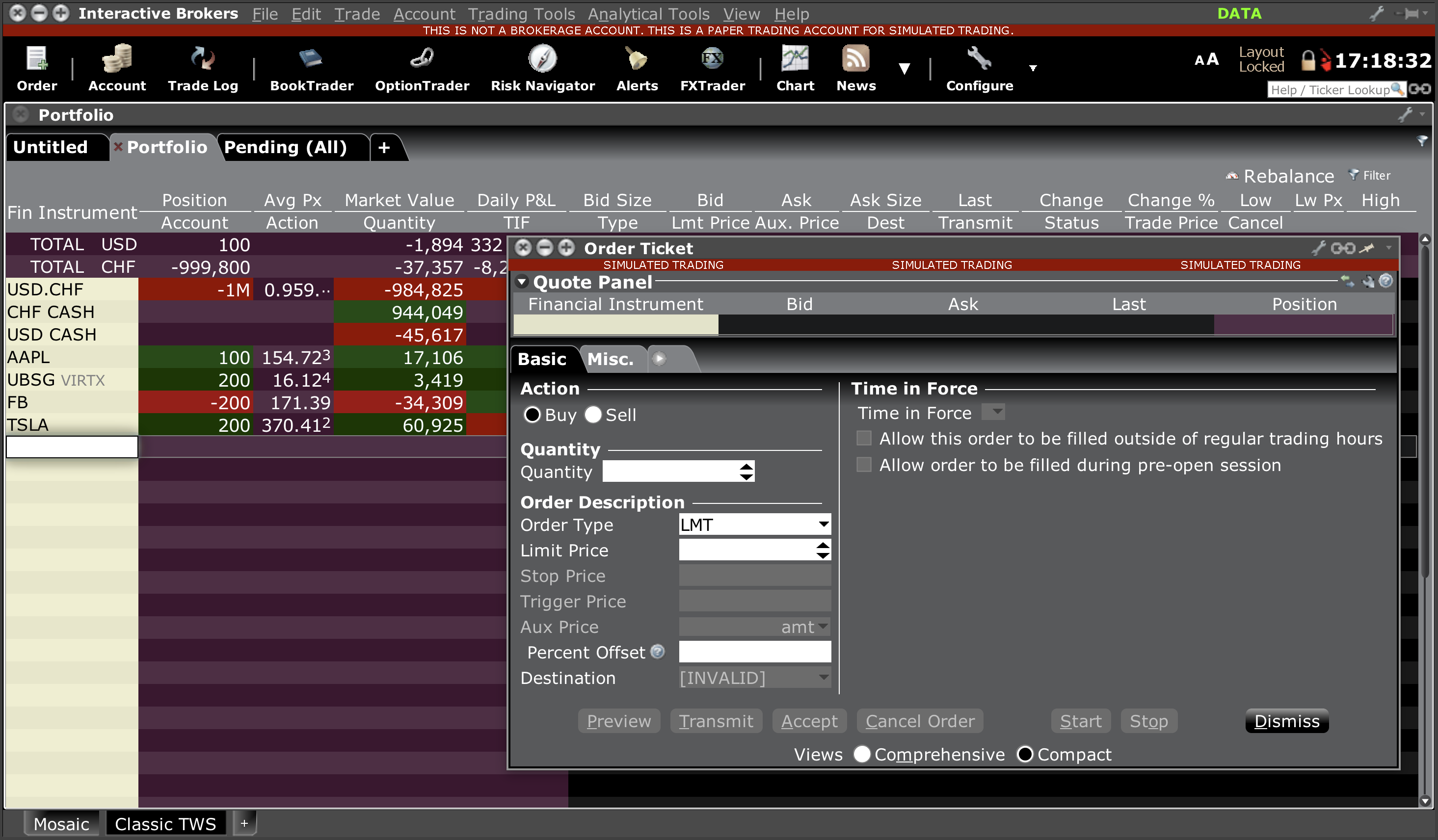
Task: Click the Percent Offset input field
Action: pos(754,652)
